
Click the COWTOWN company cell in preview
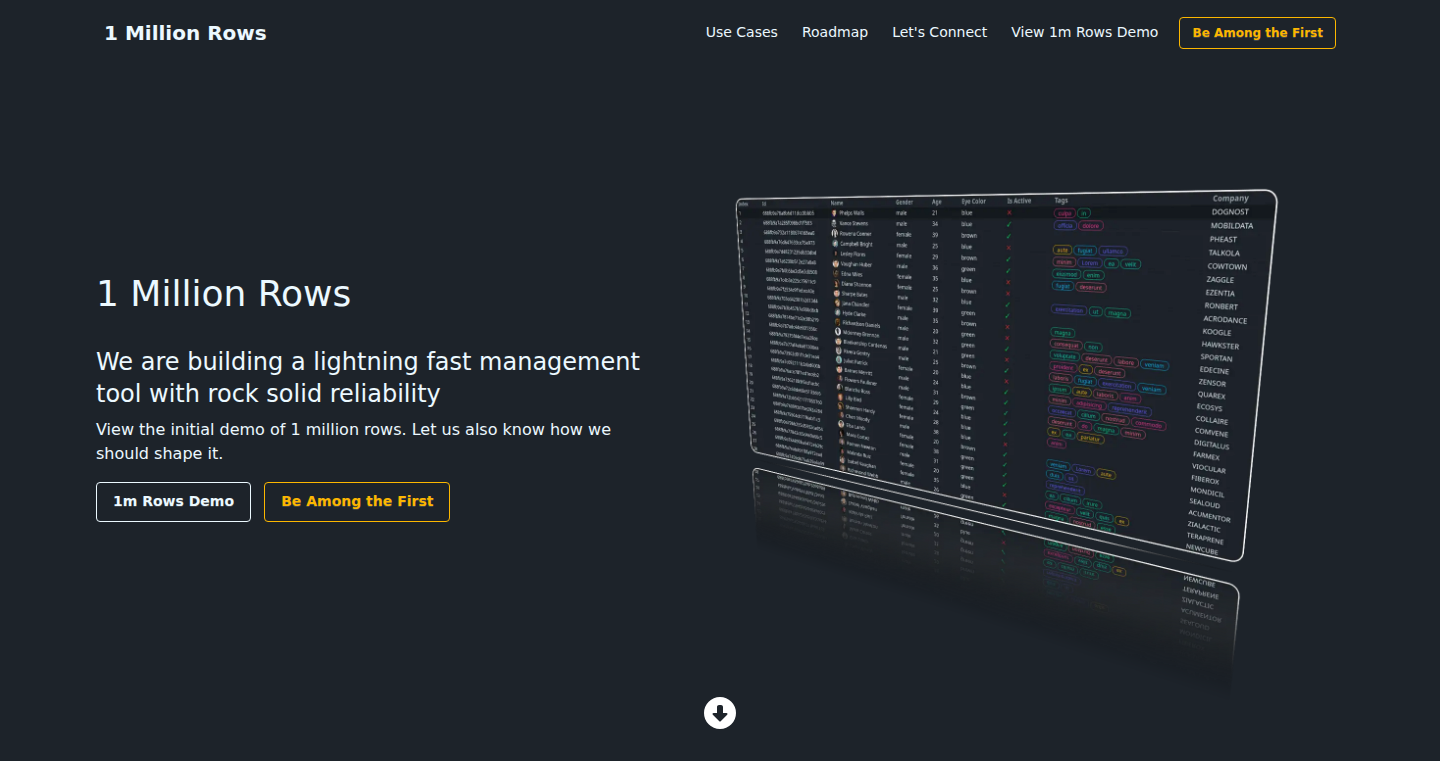point(1227,267)
